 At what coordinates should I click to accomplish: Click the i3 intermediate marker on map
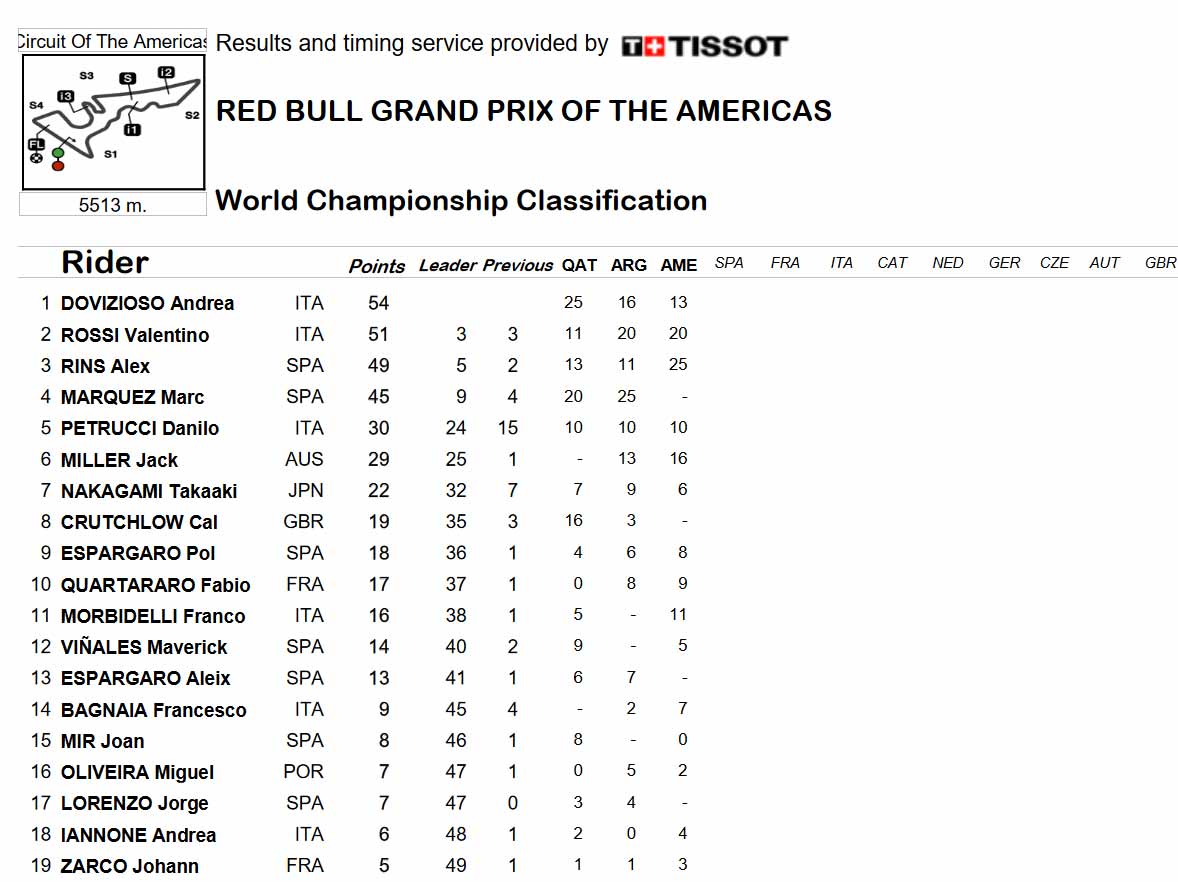66,96
